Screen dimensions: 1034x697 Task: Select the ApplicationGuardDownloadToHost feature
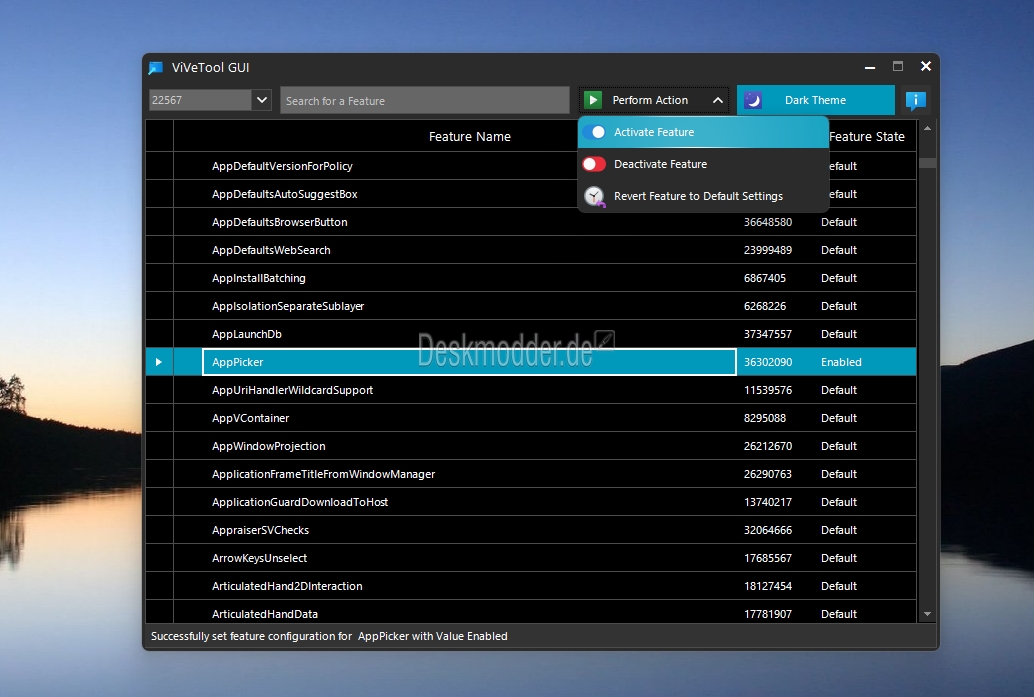pos(300,502)
